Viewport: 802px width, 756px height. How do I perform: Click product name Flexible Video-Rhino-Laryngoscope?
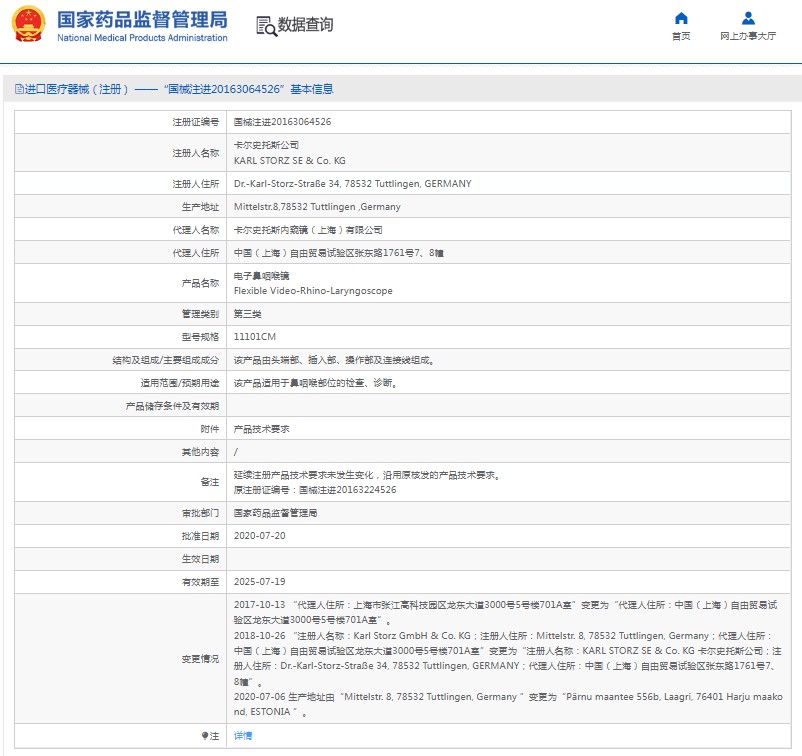pyautogui.click(x=313, y=291)
